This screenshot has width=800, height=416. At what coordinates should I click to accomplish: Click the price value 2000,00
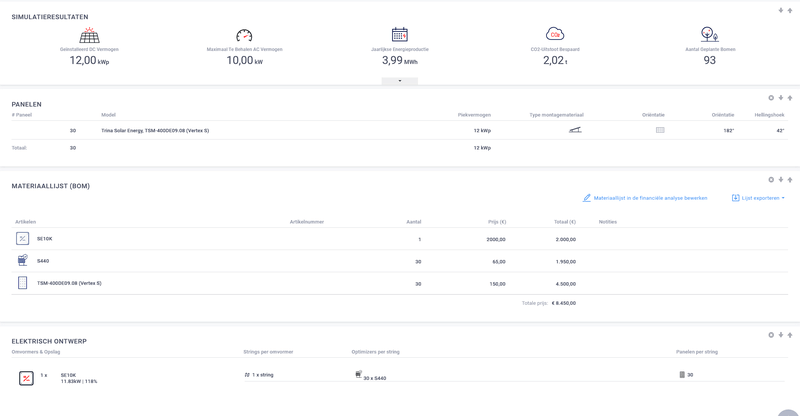(x=496, y=239)
